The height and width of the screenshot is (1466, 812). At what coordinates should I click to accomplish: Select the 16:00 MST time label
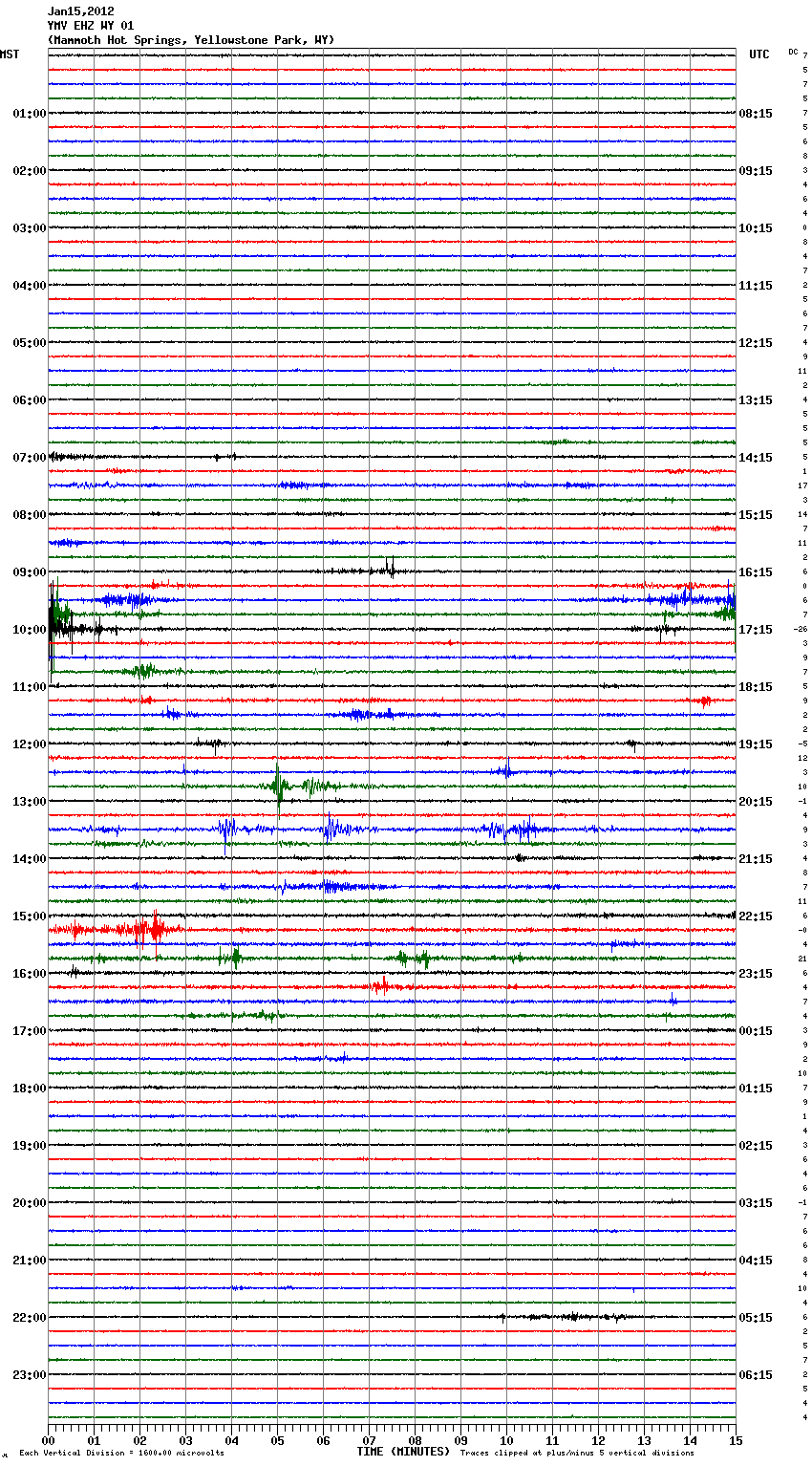30,974
